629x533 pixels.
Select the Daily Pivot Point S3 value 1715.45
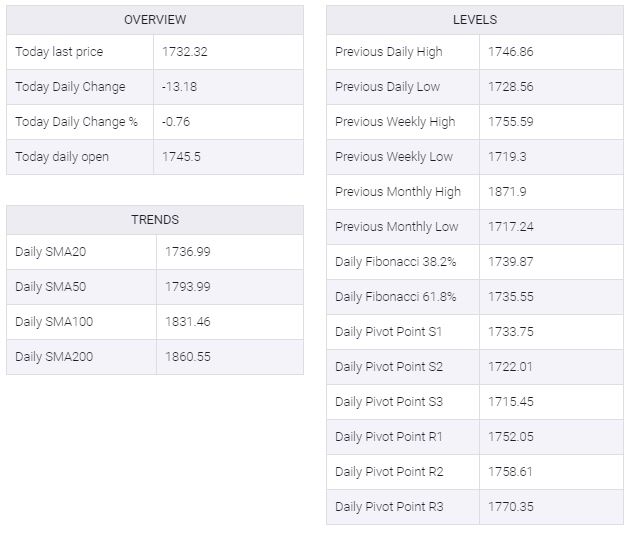[511, 402]
